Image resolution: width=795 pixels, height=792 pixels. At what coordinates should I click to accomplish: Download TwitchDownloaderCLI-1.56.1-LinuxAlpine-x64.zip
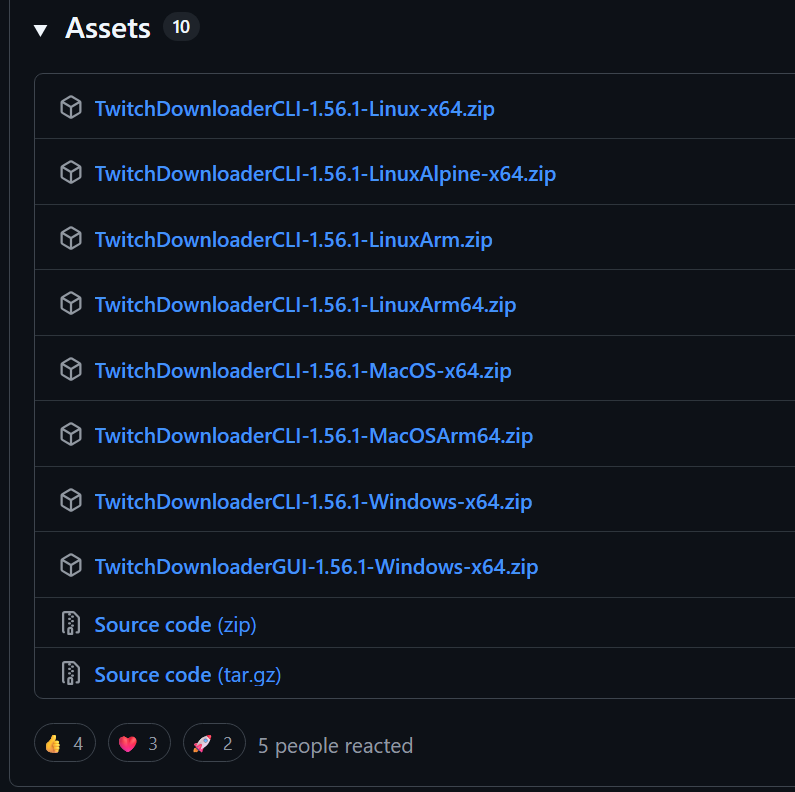(x=325, y=174)
